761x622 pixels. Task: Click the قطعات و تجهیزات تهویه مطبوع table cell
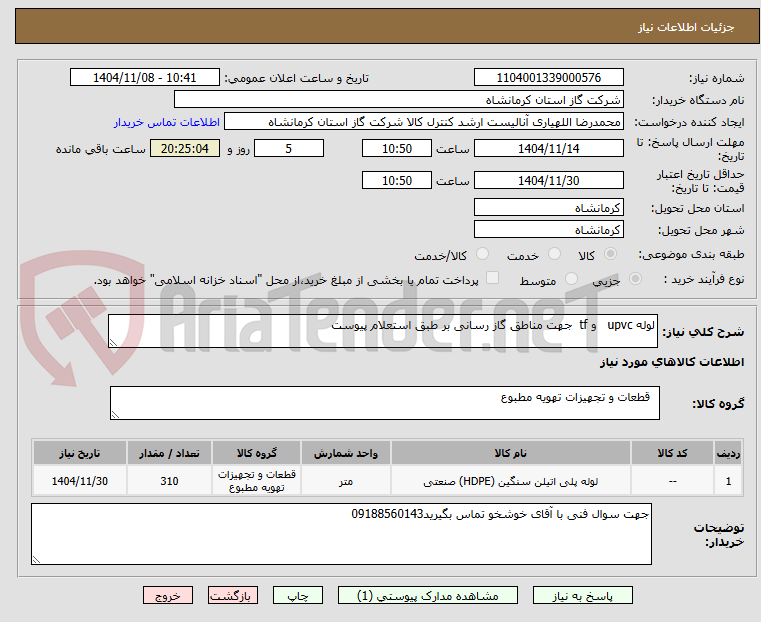(256, 481)
